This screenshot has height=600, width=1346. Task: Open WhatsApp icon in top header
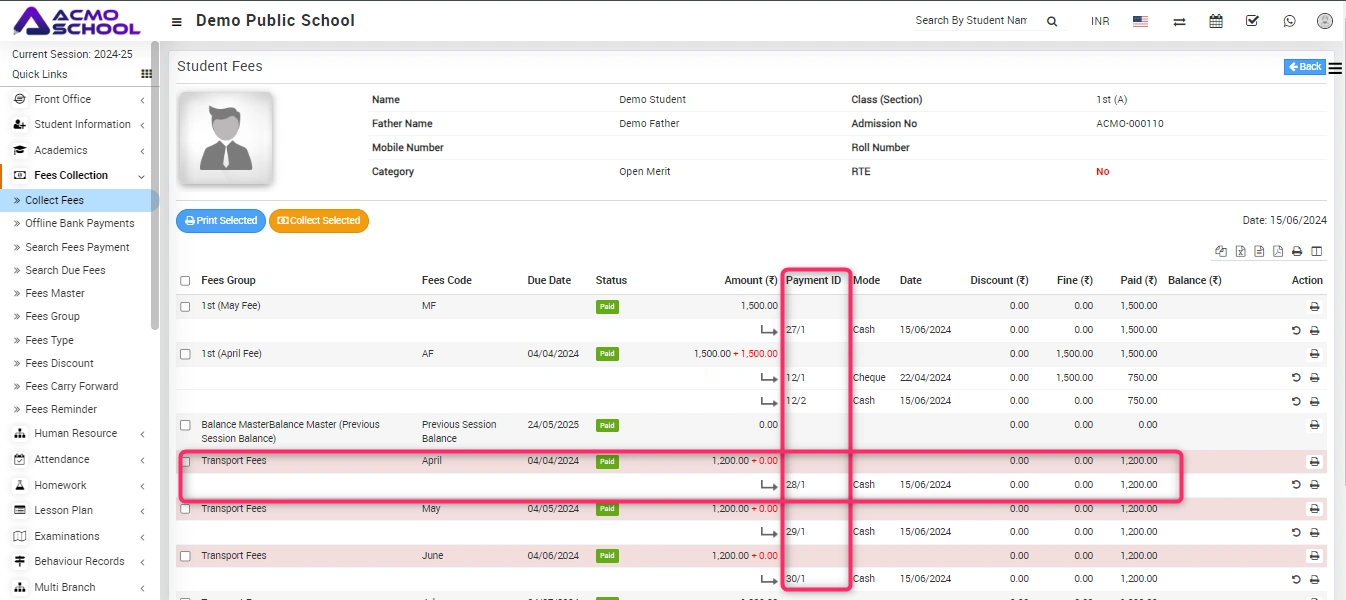[x=1289, y=21]
